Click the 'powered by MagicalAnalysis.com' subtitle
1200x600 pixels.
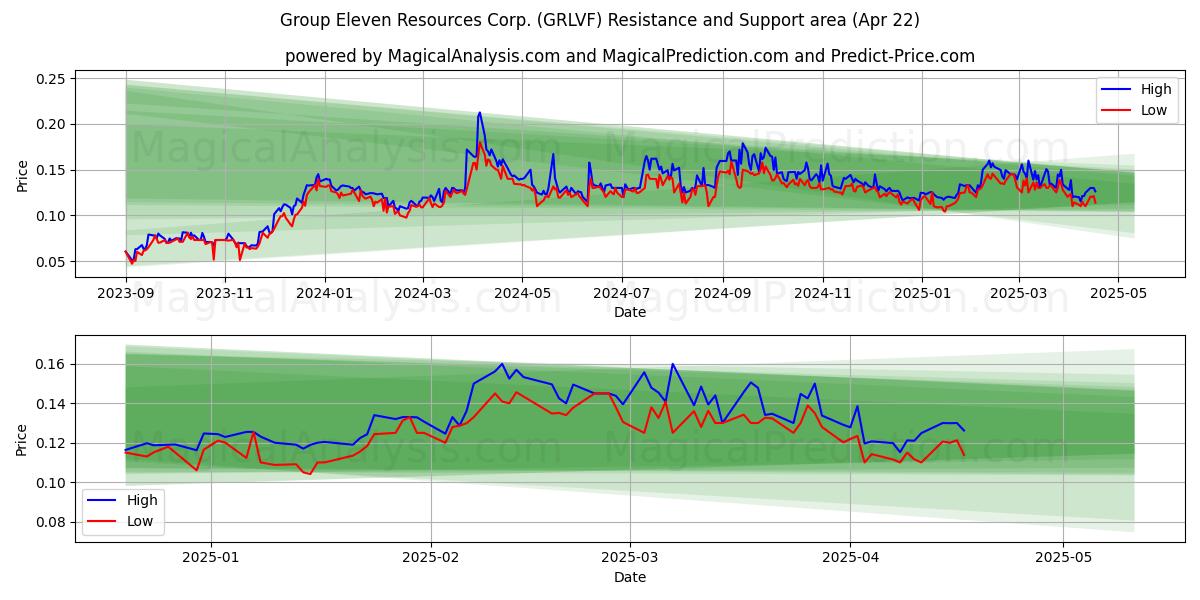click(630, 56)
